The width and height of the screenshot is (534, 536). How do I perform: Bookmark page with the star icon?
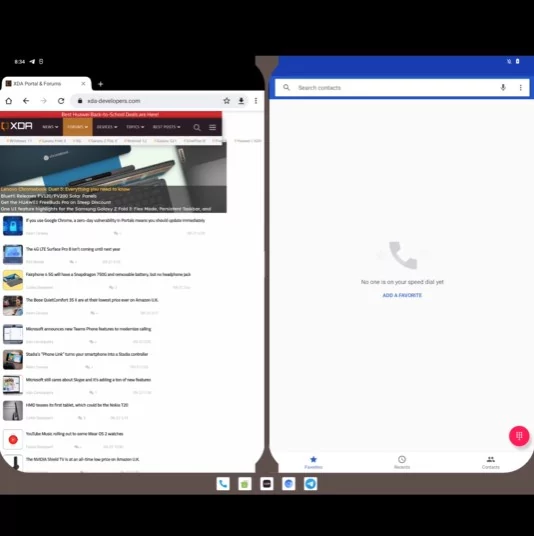(226, 101)
